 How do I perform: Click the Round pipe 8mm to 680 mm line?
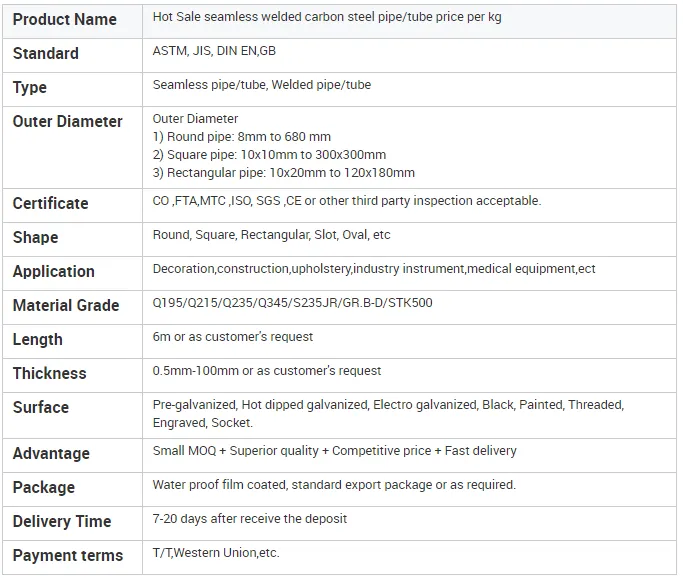(241, 137)
